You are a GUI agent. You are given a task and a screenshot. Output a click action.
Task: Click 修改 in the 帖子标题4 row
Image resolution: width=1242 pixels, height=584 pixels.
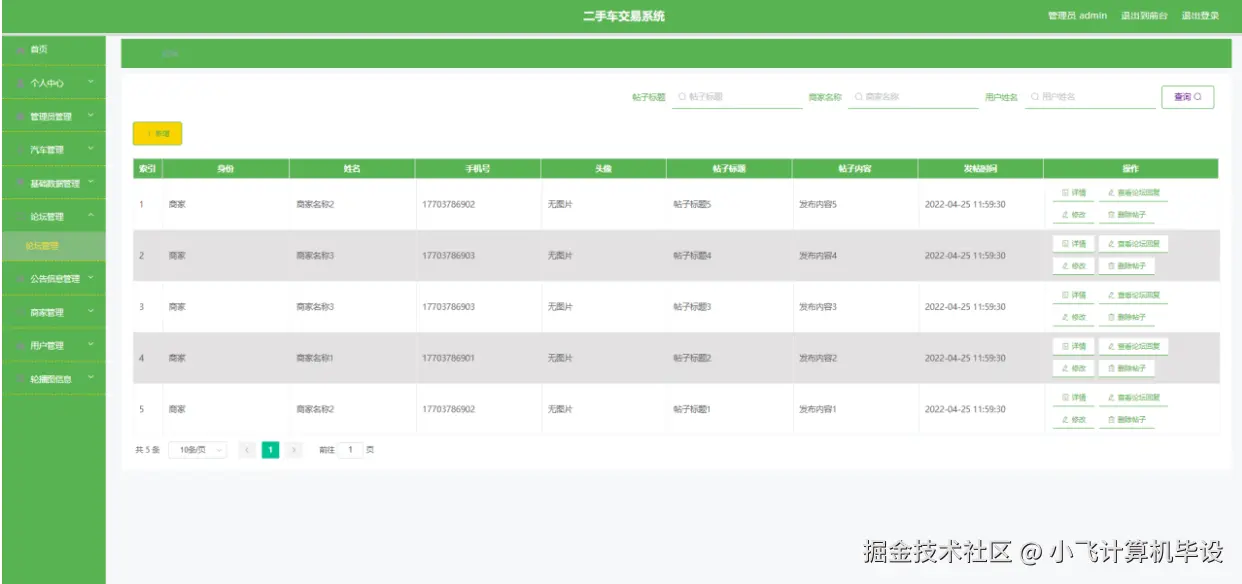point(1073,266)
